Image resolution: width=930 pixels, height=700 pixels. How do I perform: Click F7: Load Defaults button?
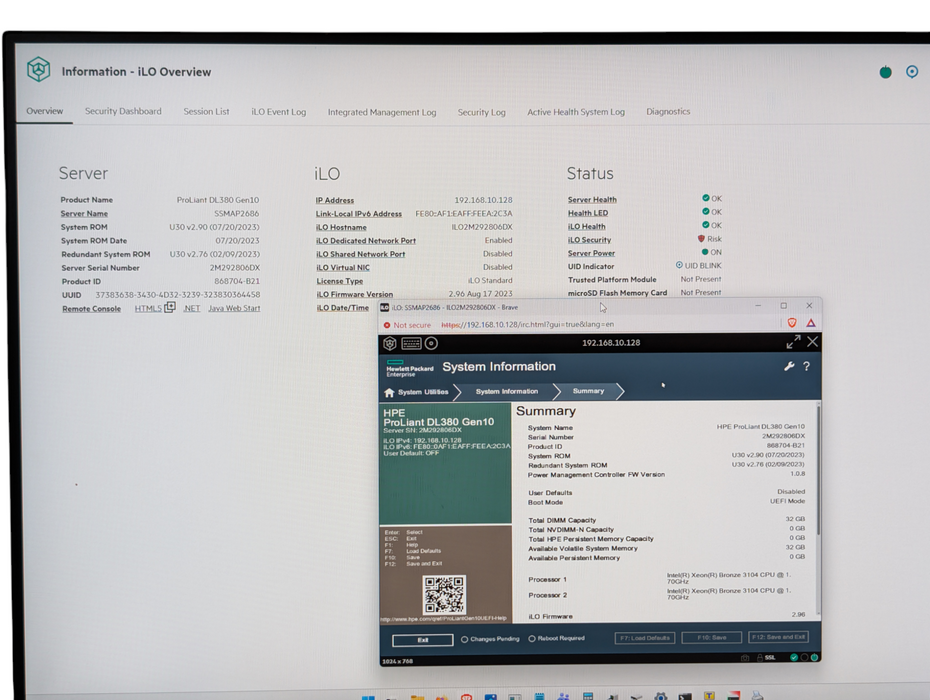(645, 638)
